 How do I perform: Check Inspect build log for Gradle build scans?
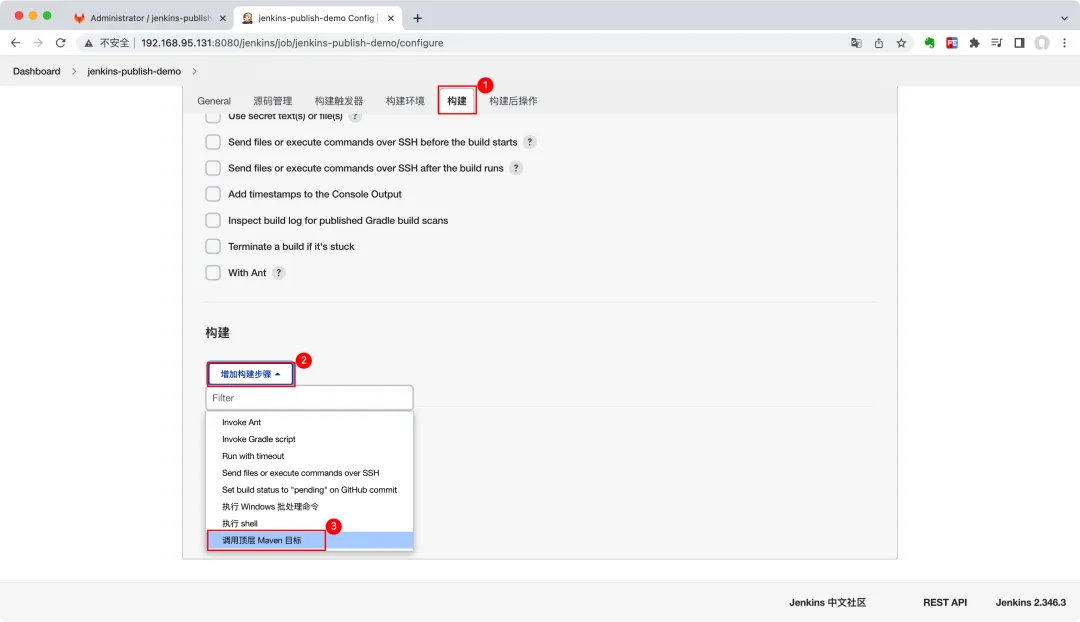[213, 220]
